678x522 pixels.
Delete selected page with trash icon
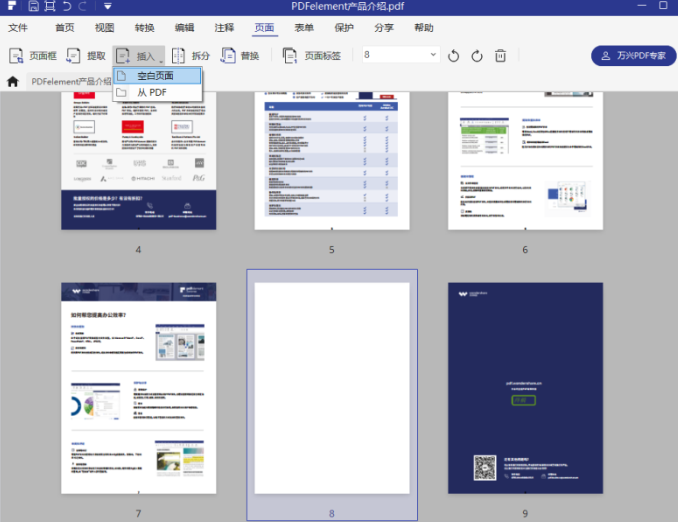(x=501, y=56)
